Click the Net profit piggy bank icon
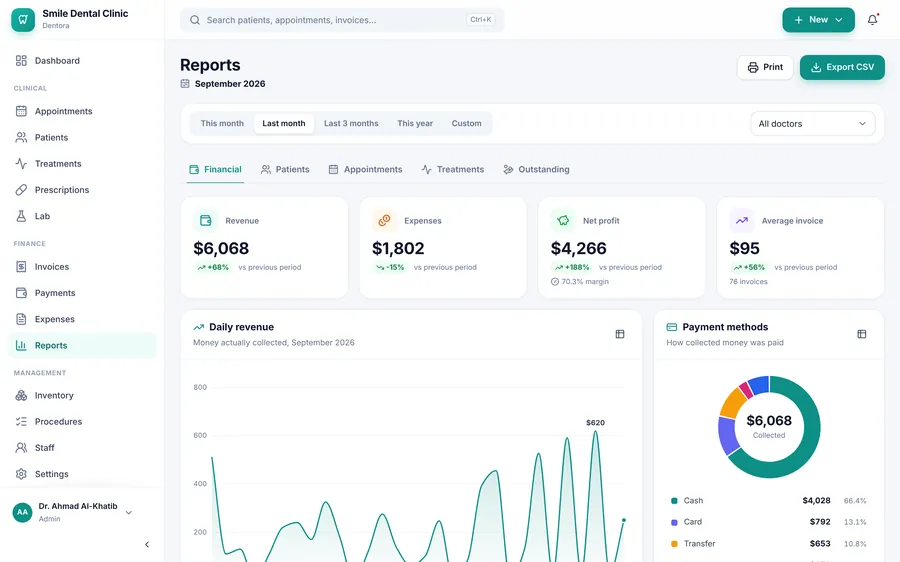Screen dimensions: 900x562 click(x=563, y=220)
